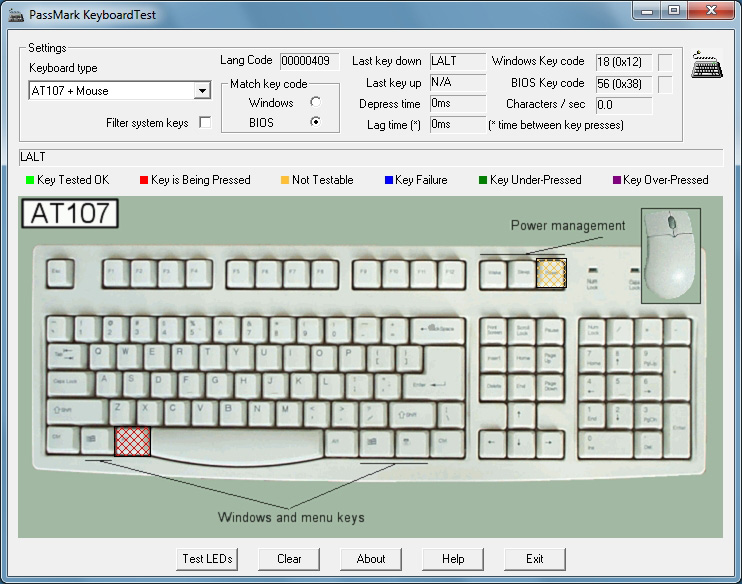Viewport: 742px width, 584px height.
Task: Click the Pause key on the keyboard image
Action: tap(550, 331)
